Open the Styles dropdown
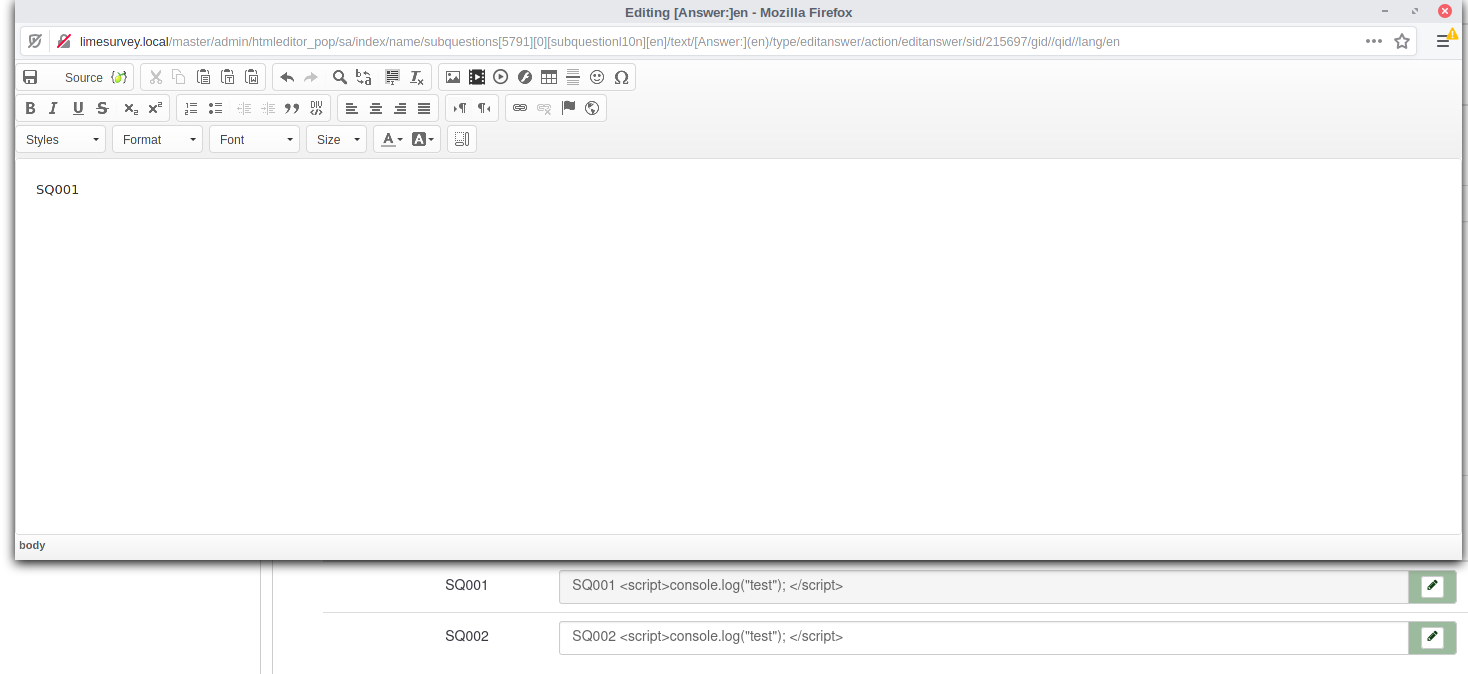This screenshot has height=674, width=1468. point(62,139)
